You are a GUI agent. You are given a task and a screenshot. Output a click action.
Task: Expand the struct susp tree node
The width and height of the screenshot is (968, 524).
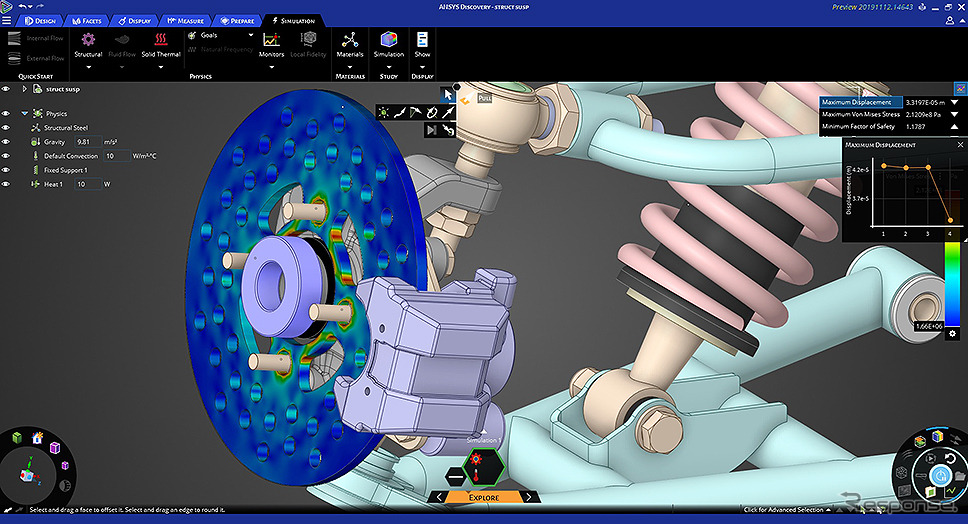coord(24,89)
